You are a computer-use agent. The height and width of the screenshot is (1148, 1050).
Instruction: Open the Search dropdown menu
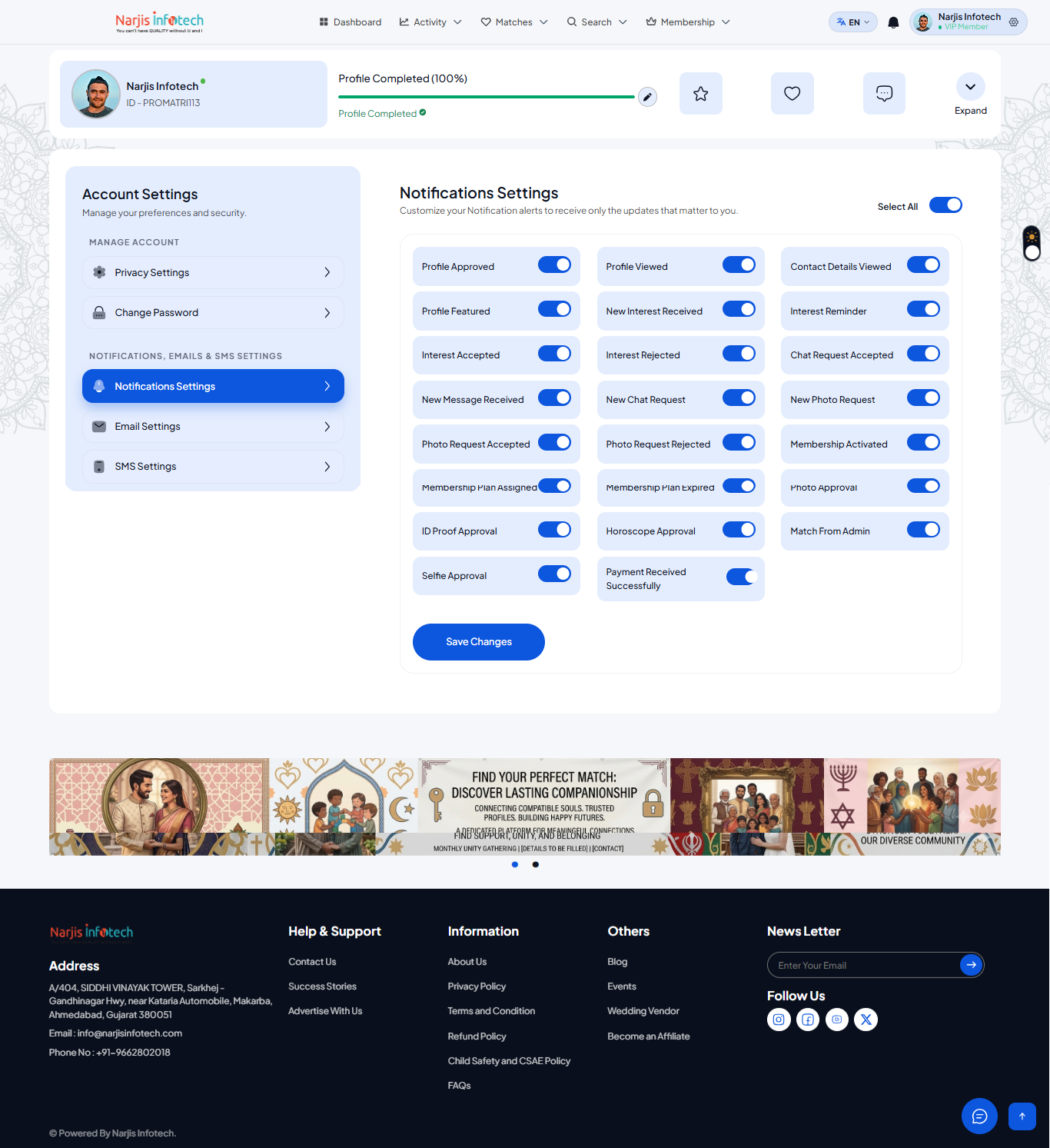coord(596,22)
